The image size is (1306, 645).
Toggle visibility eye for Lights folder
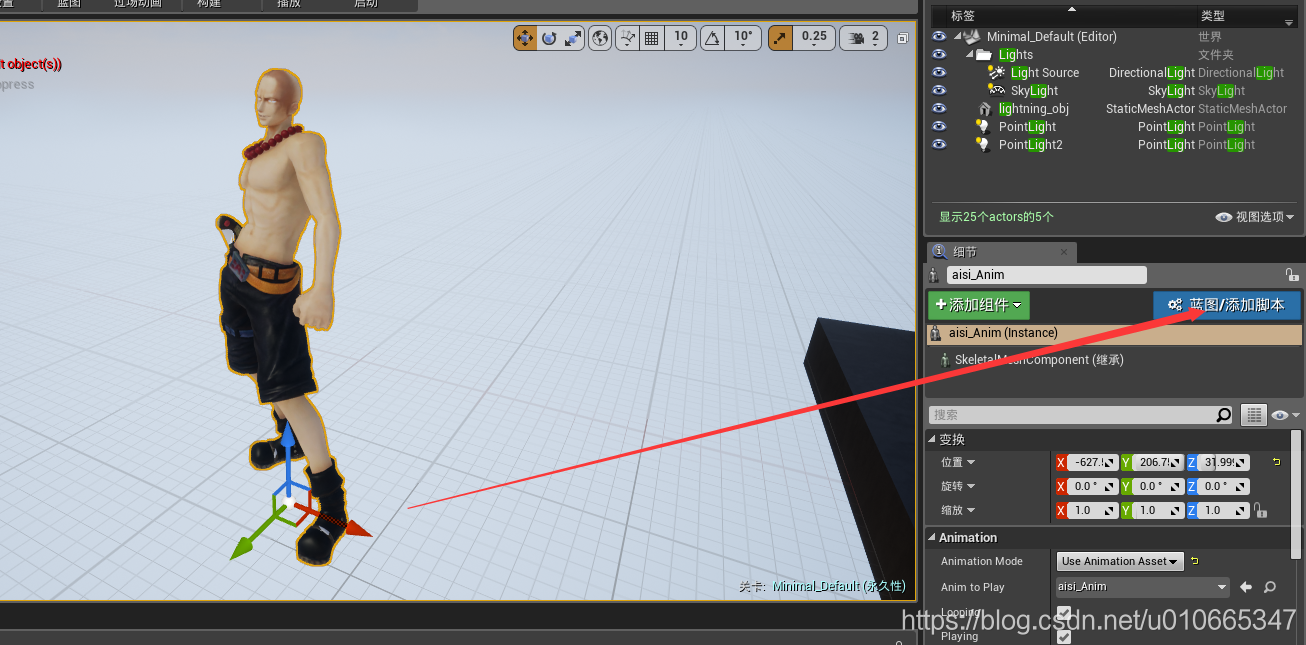938,54
